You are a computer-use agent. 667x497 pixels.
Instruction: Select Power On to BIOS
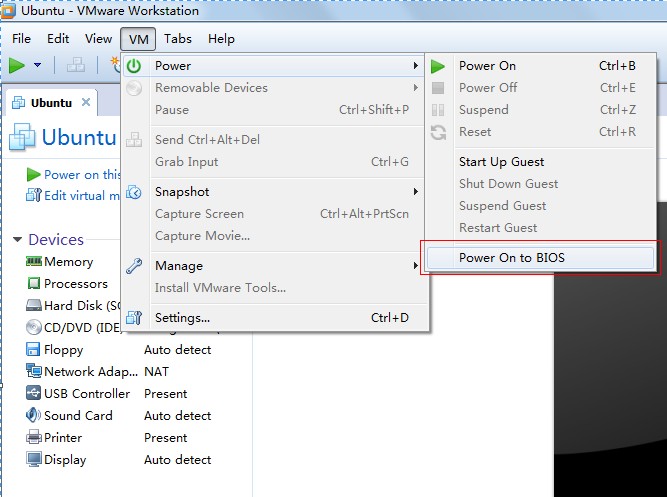[540, 258]
